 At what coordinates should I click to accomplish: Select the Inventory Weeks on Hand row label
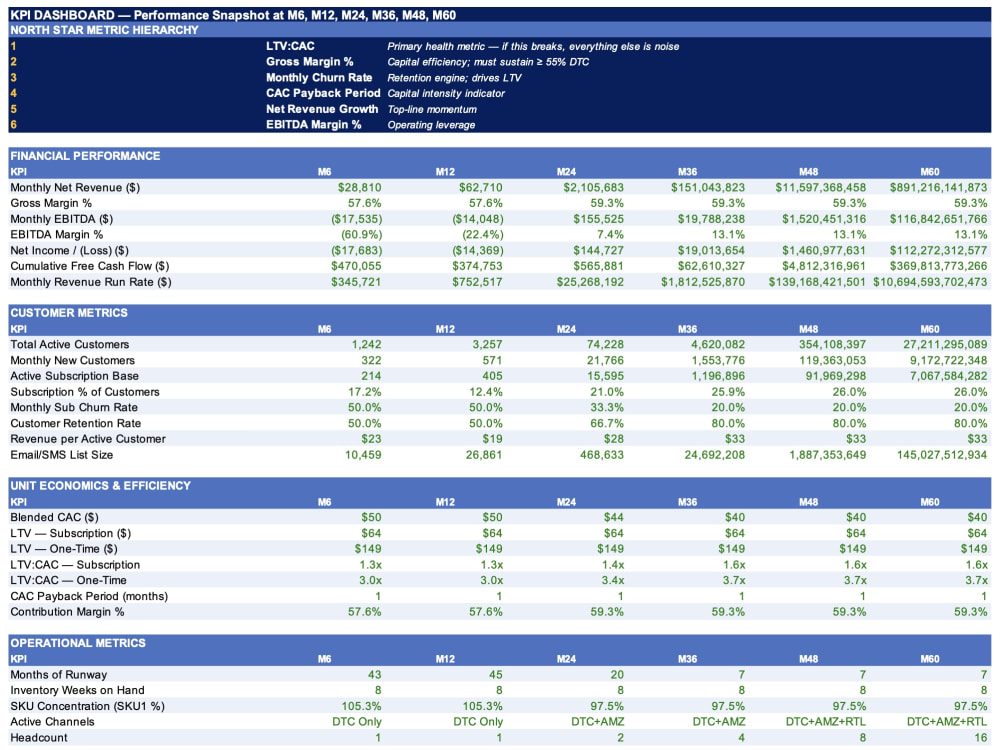click(77, 690)
